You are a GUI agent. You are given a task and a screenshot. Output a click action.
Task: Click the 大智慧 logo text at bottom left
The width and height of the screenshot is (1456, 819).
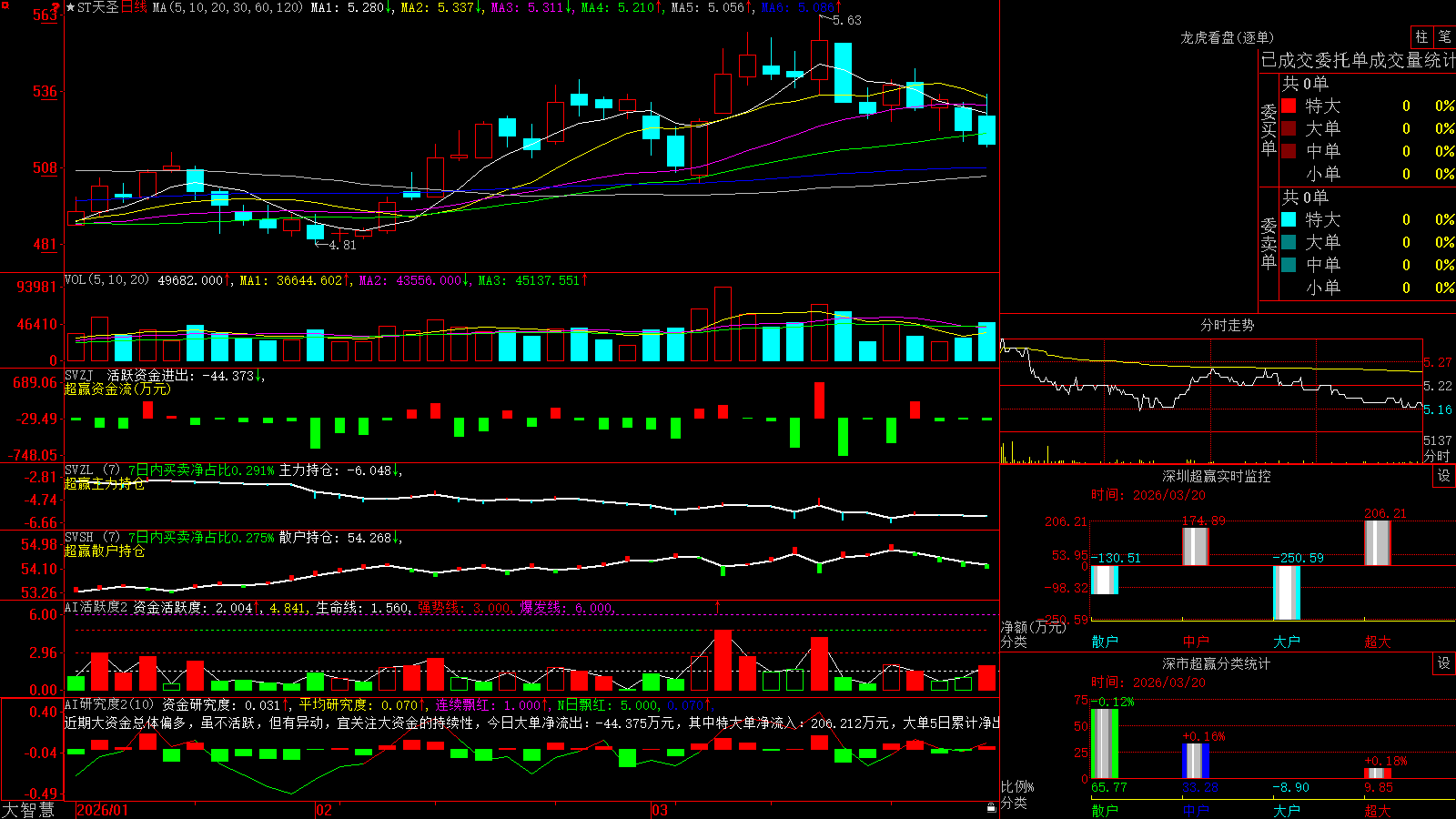28,810
